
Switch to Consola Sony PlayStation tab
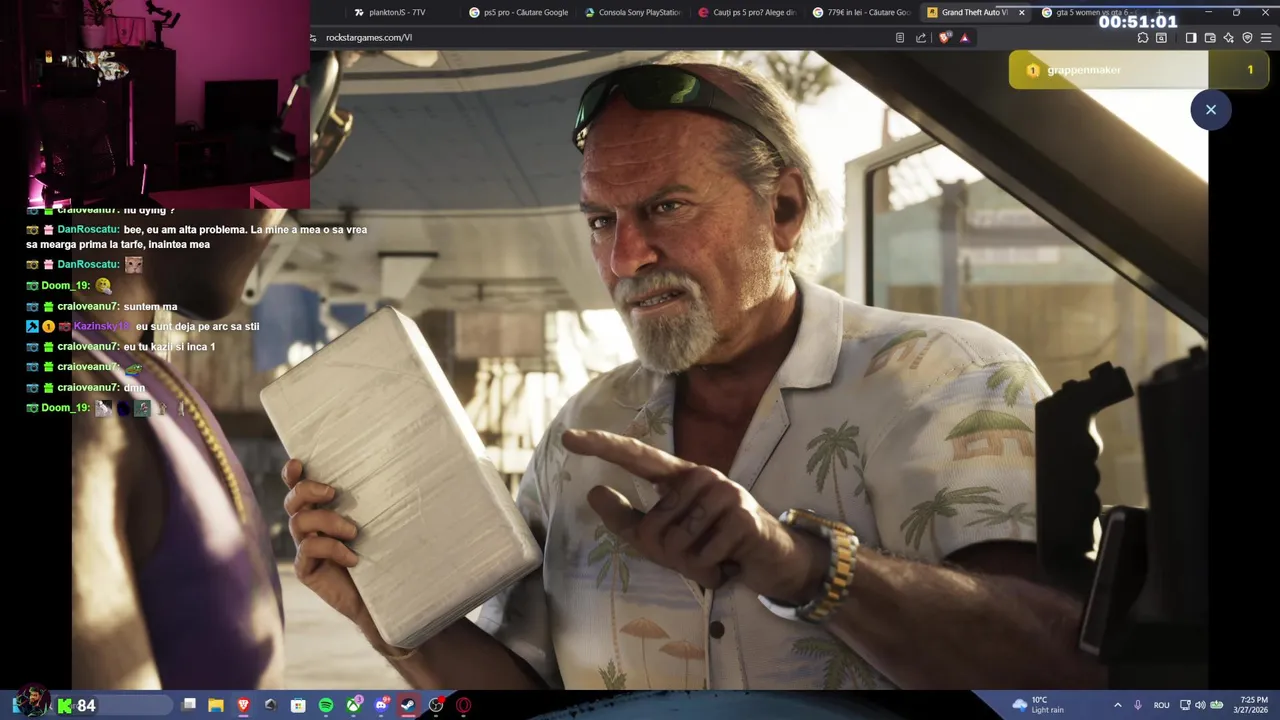(633, 13)
